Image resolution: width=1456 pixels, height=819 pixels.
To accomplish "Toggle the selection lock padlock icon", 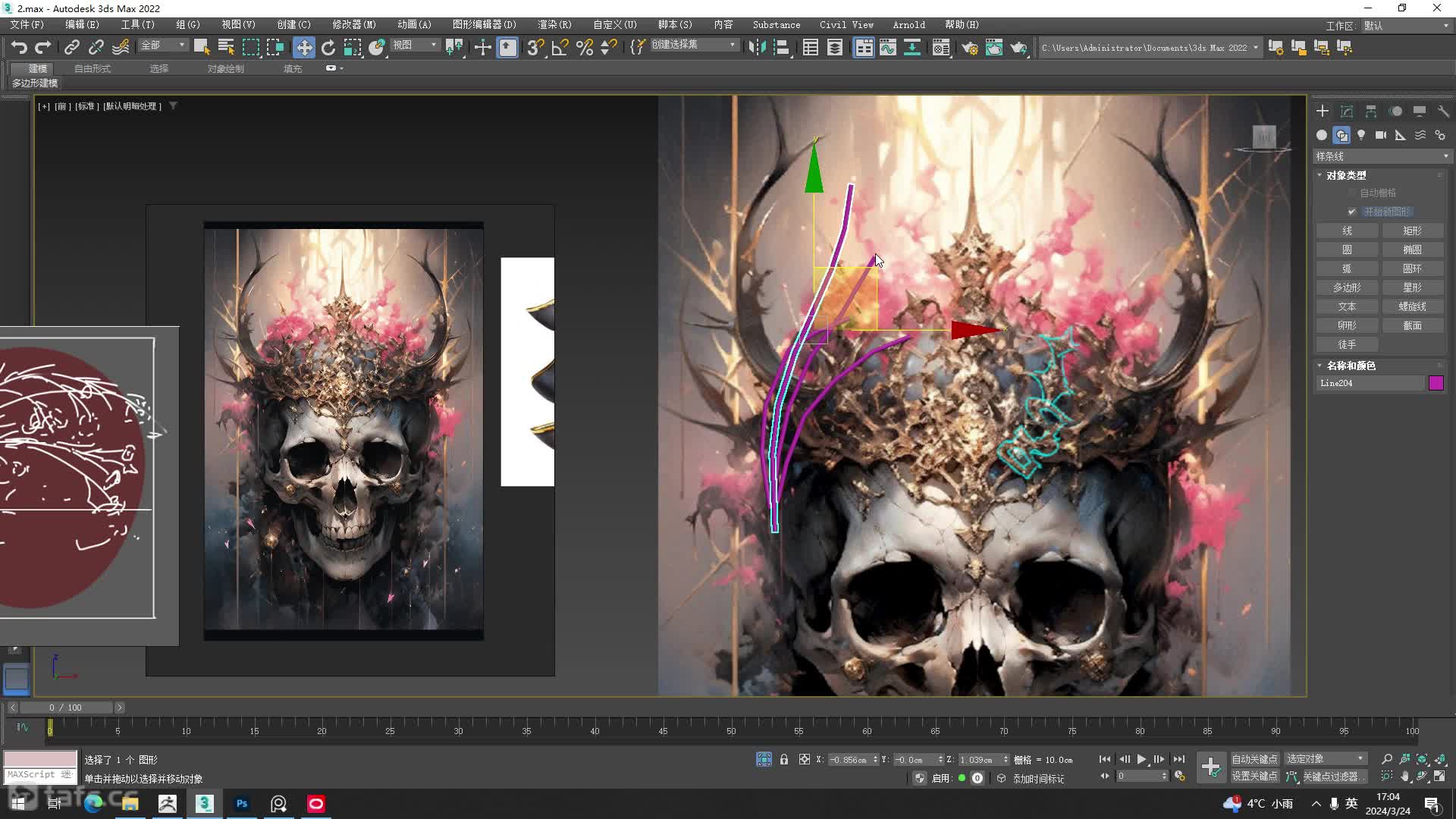I will (784, 759).
